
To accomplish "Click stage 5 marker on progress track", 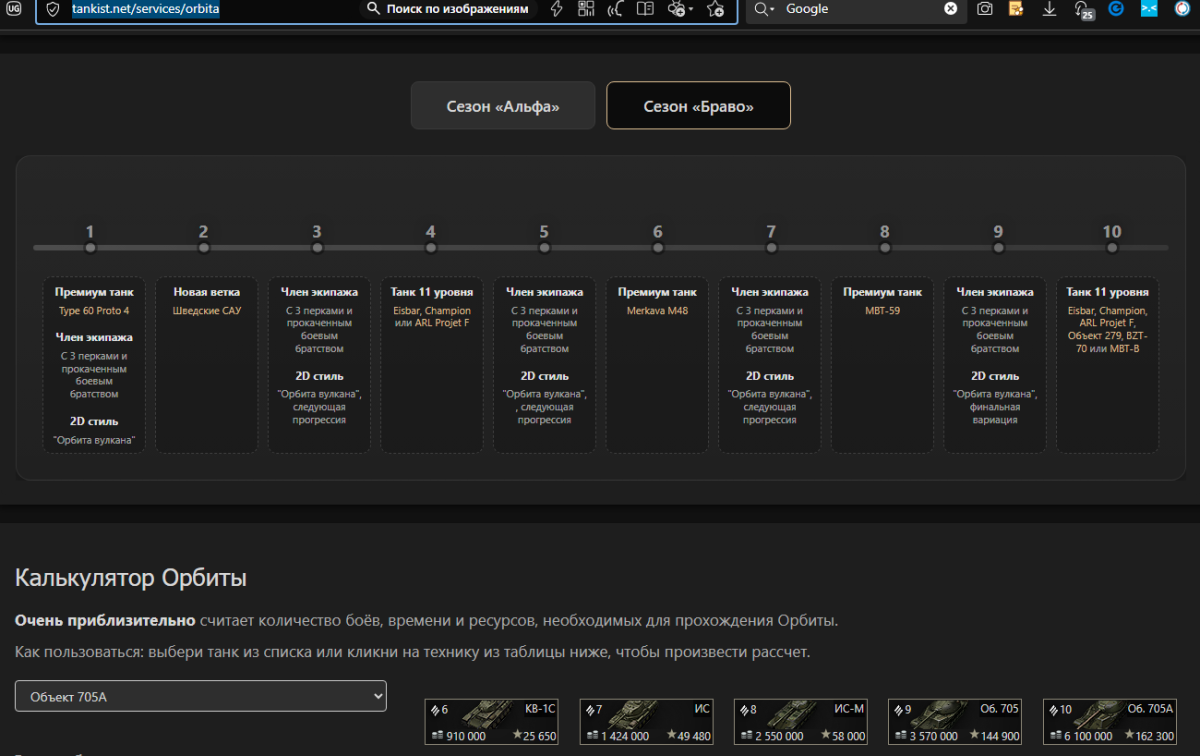I will point(544,247).
